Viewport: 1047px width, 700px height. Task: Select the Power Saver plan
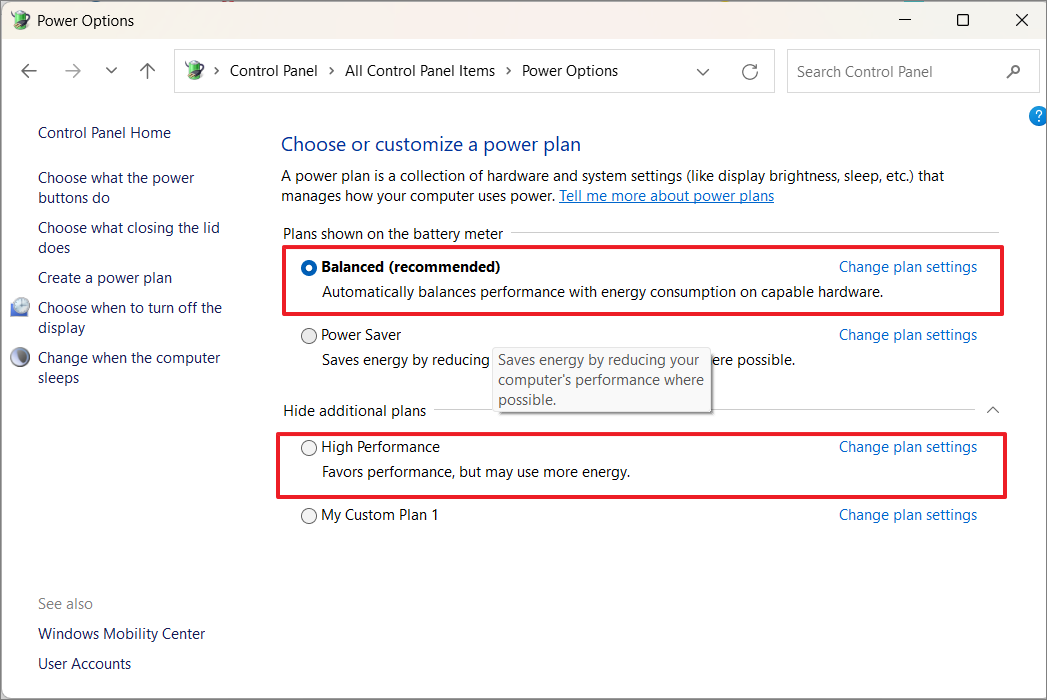309,335
